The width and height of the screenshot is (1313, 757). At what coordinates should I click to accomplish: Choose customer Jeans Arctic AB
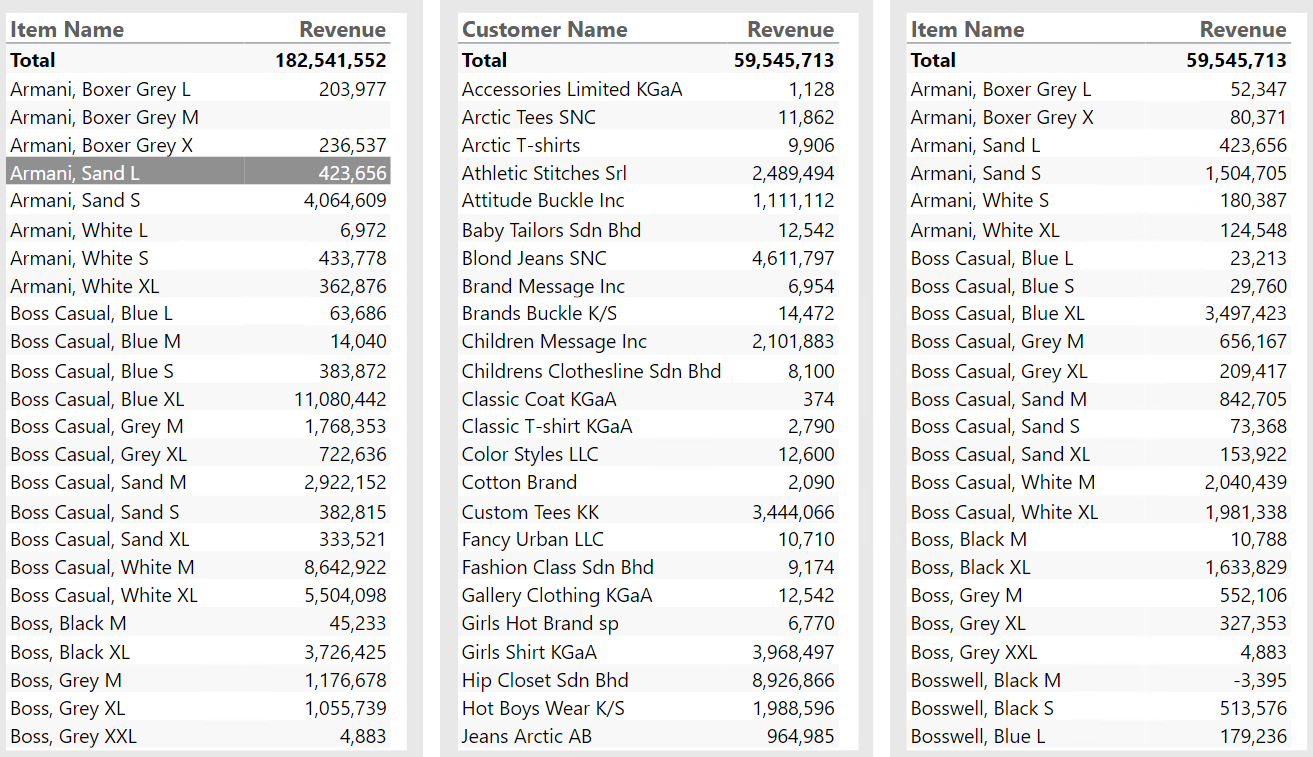click(x=527, y=736)
